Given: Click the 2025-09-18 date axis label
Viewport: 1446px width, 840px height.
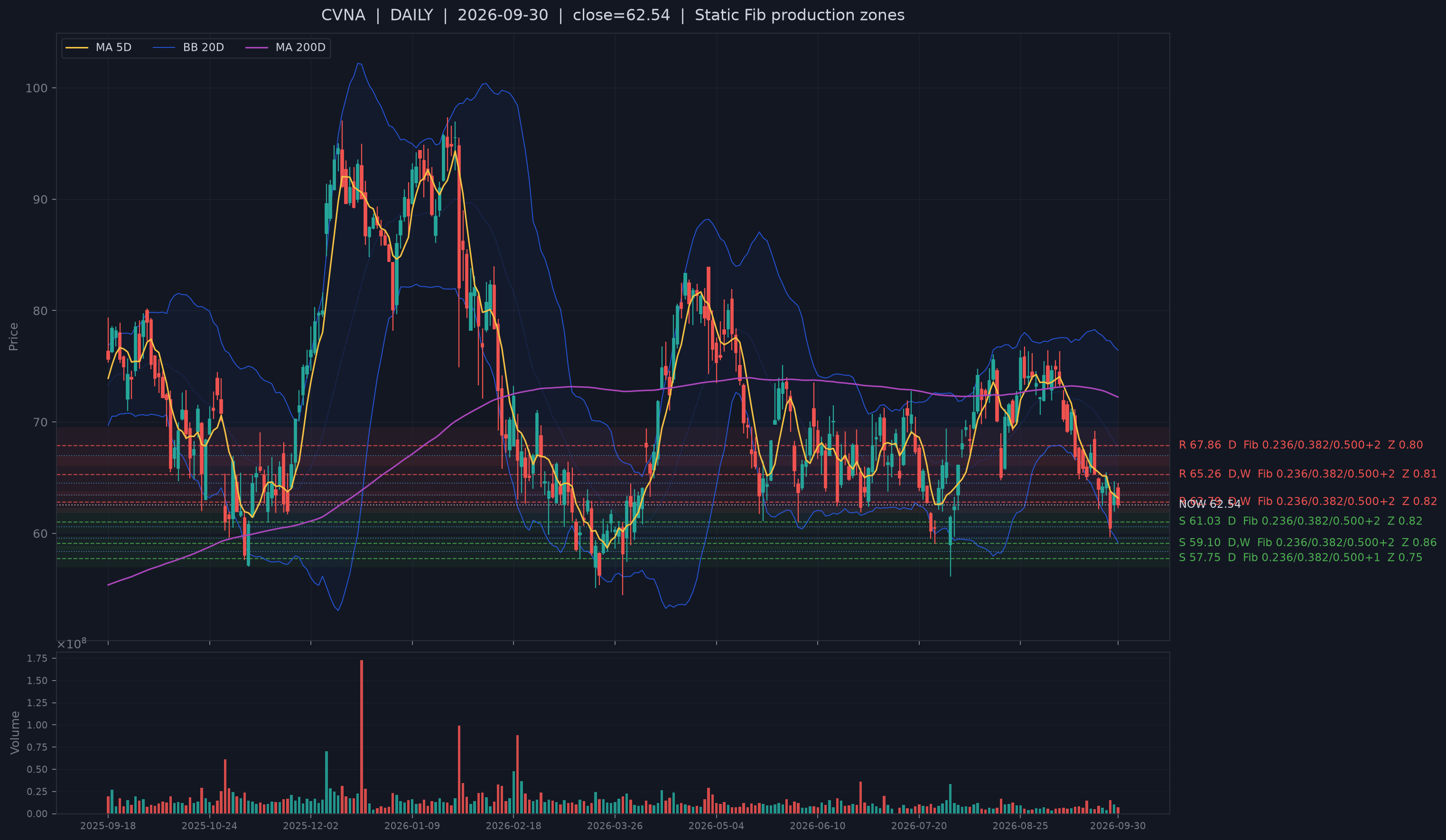Looking at the screenshot, I should point(108,826).
